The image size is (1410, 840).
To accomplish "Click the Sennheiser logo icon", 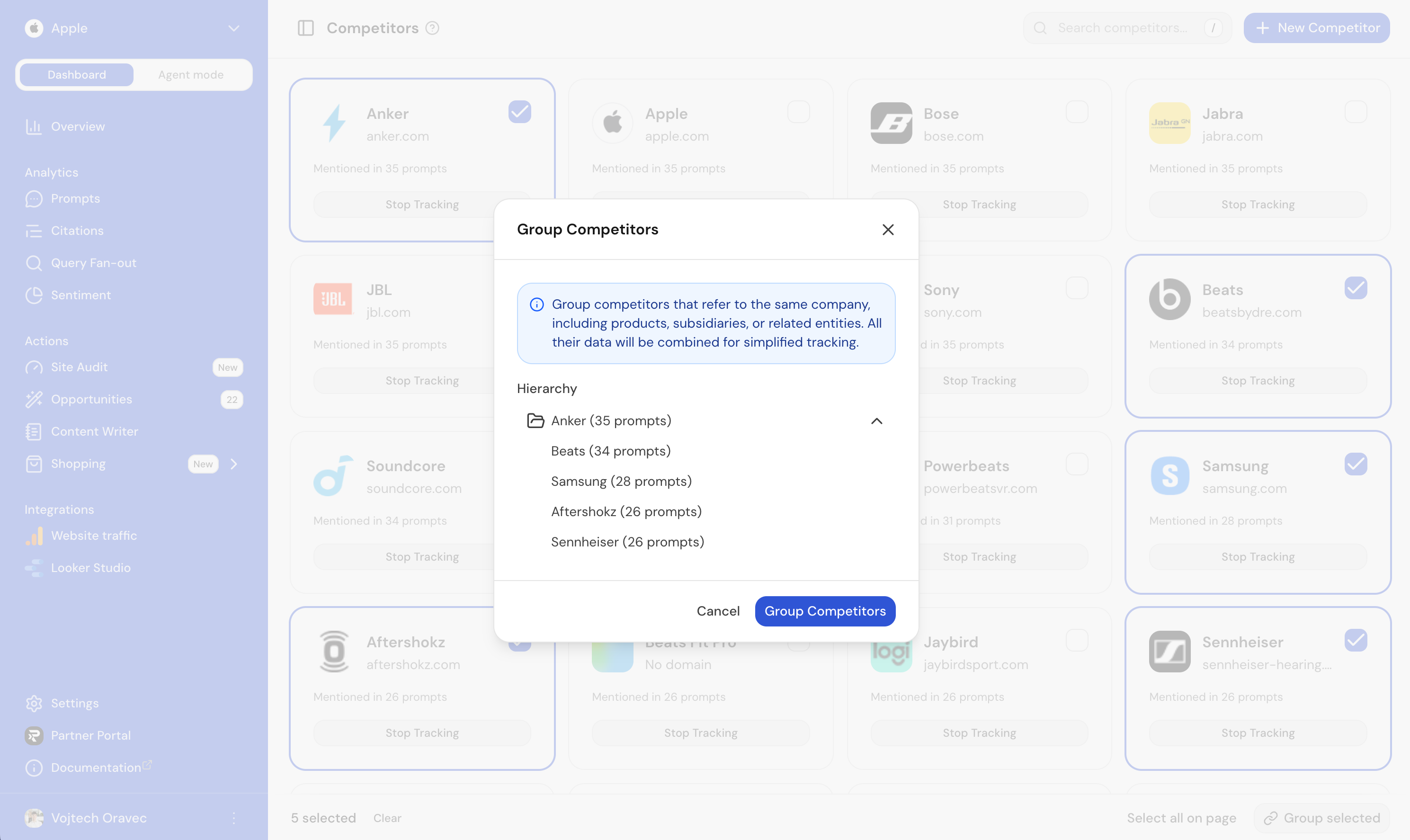I will [x=1170, y=651].
